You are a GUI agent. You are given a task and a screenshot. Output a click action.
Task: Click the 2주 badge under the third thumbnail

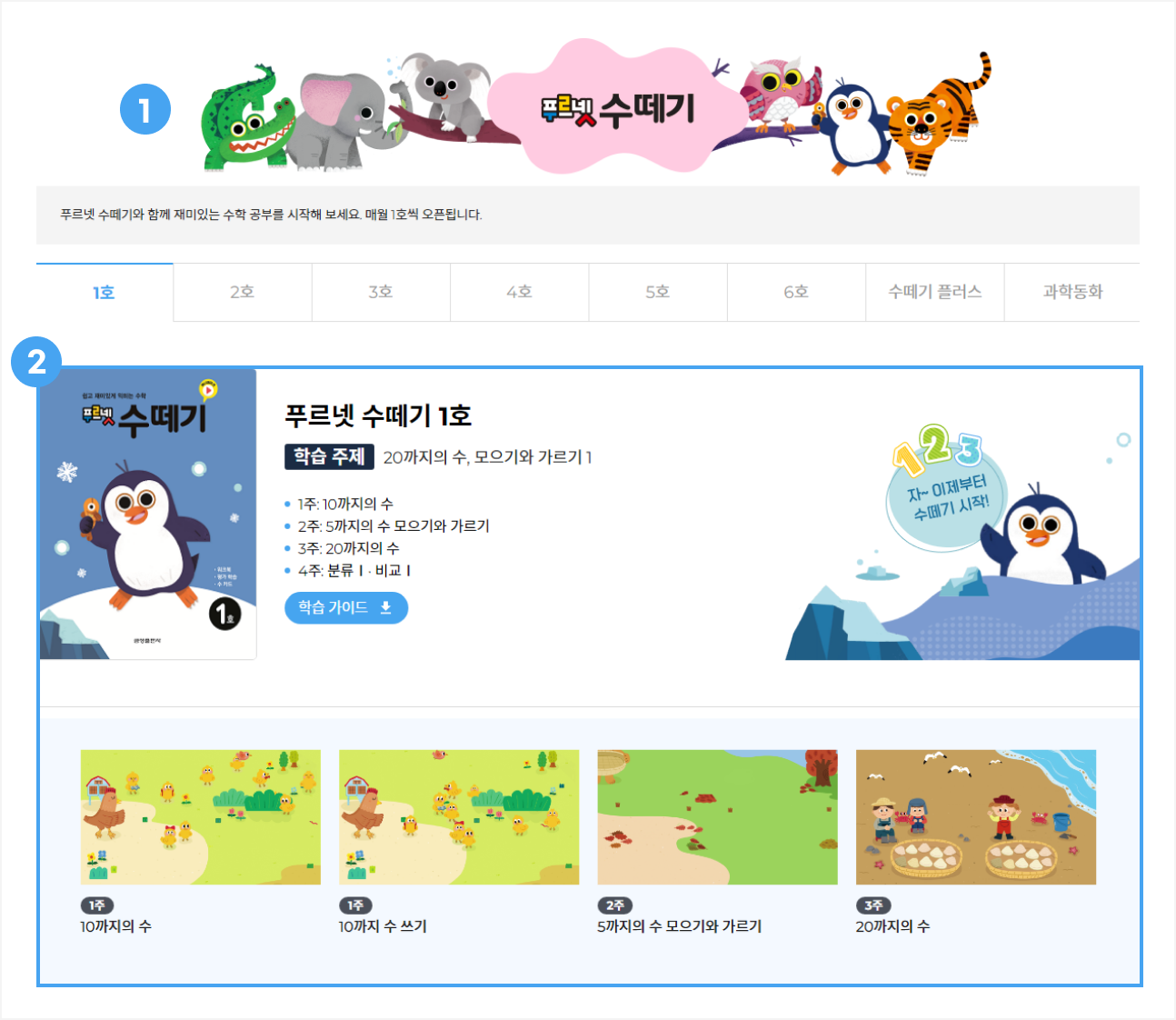click(x=614, y=905)
